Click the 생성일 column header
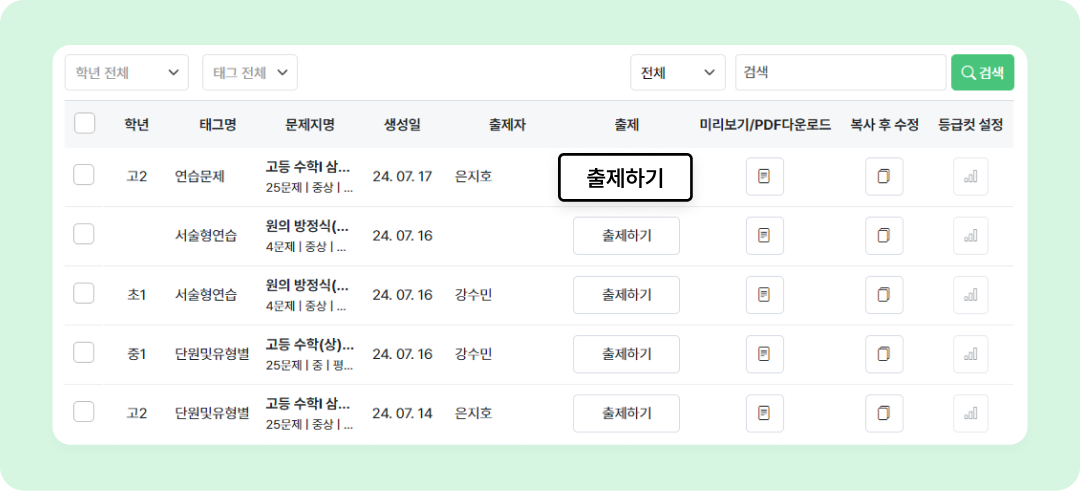The height and width of the screenshot is (491, 1080). 402,125
